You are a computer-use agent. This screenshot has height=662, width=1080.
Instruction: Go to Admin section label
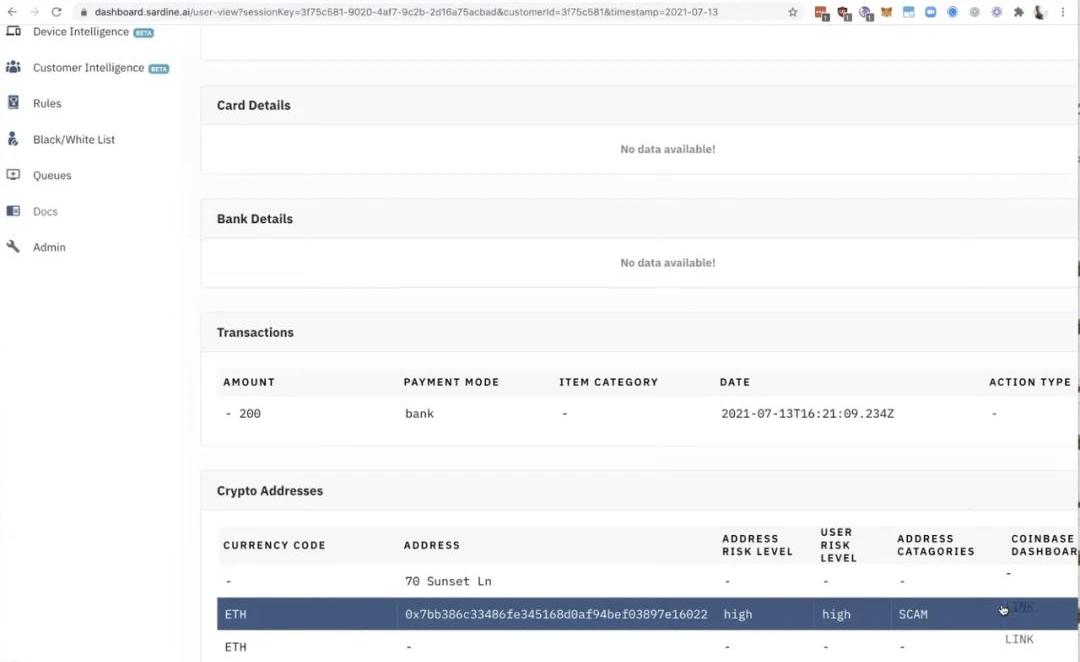(49, 247)
